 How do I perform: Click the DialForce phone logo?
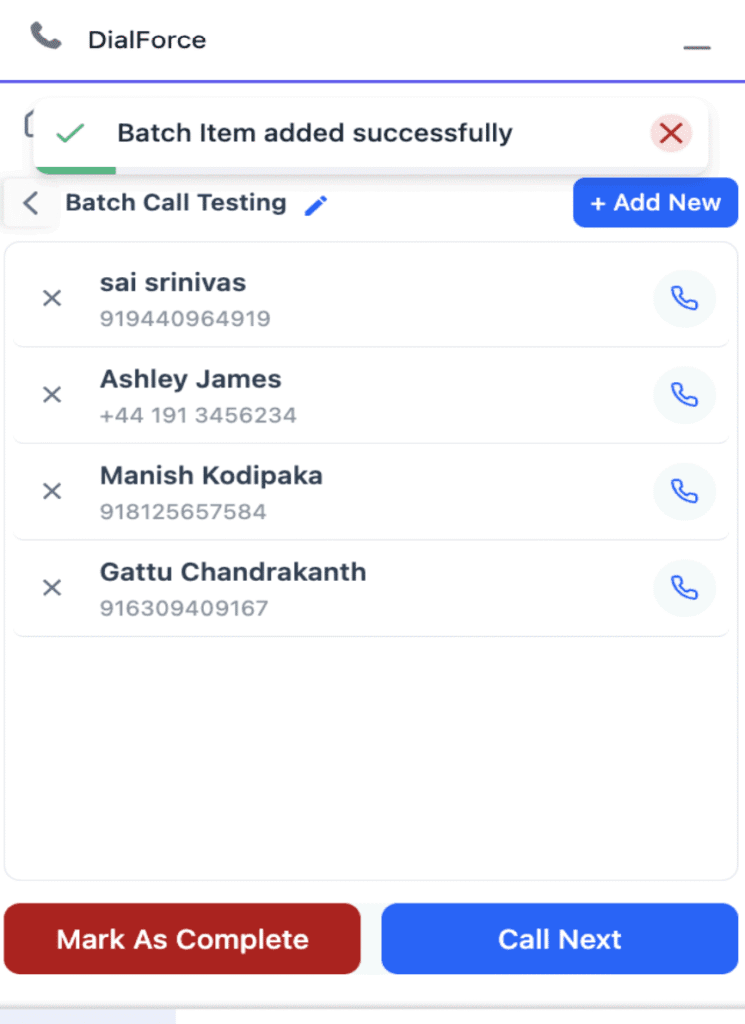tap(45, 38)
